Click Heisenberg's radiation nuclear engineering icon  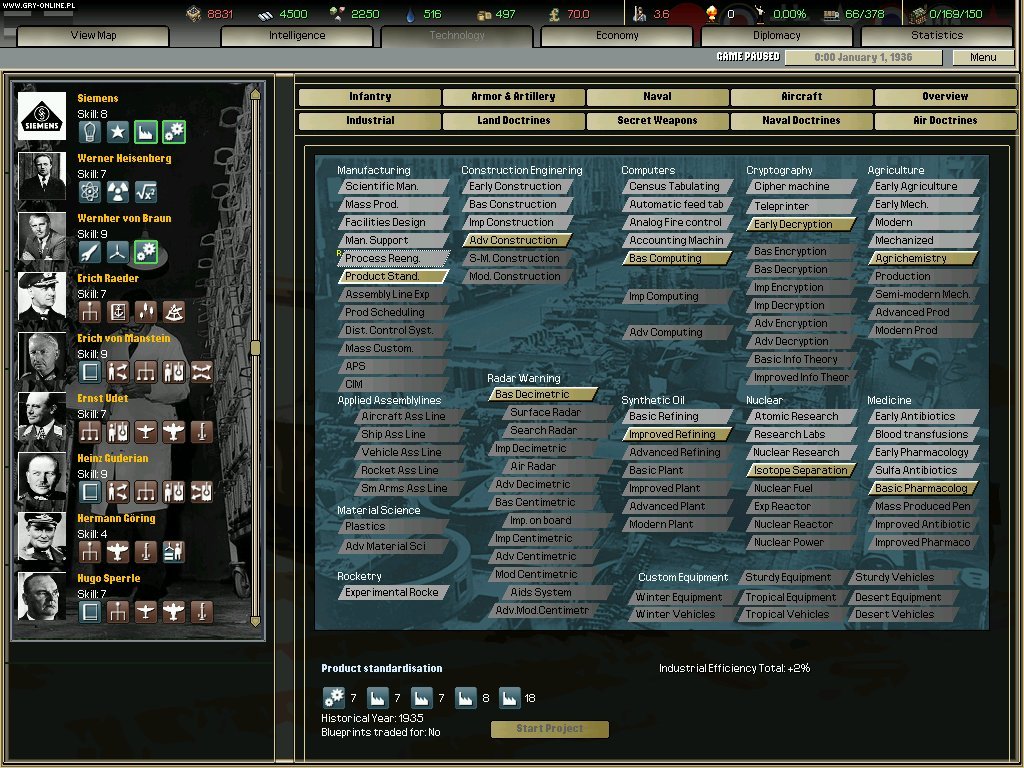[x=118, y=192]
